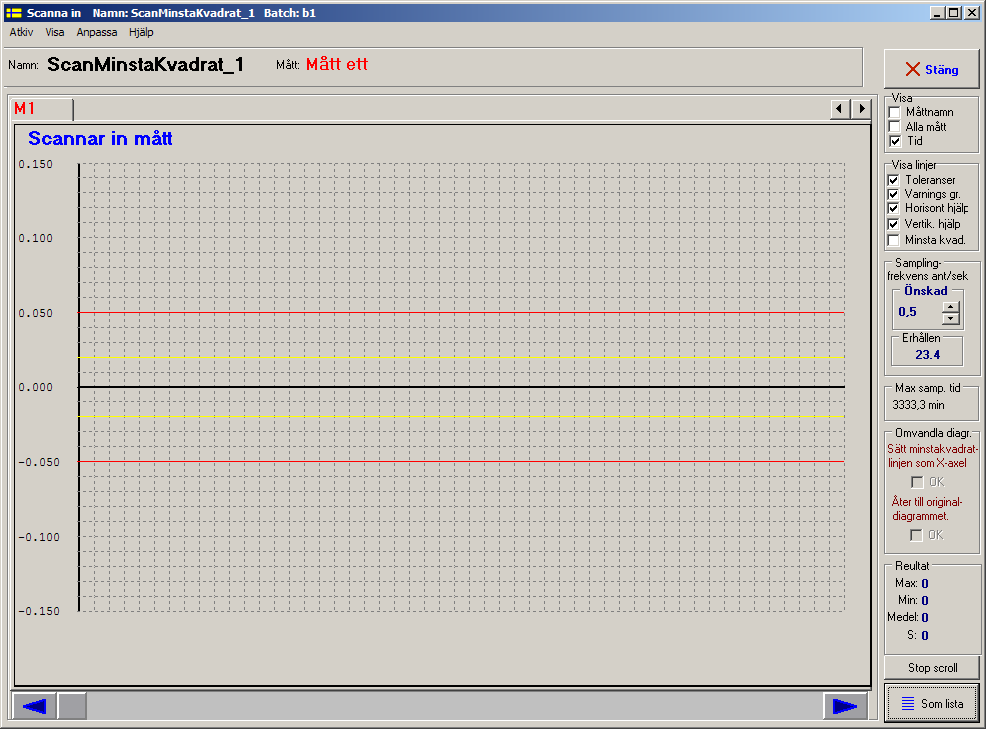Toggle the Toleranser lines checkbox

tap(893, 180)
